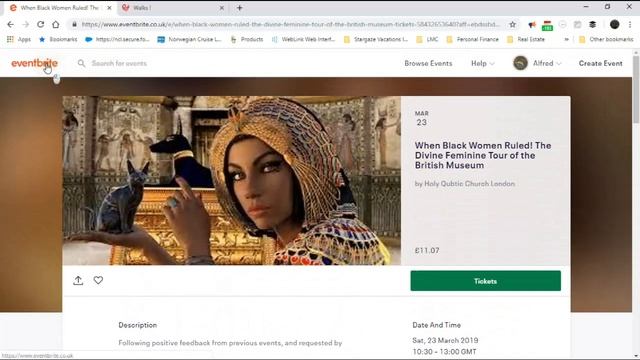The width and height of the screenshot is (640, 360).
Task: Click the green badge extension icon
Action: [x=547, y=26]
